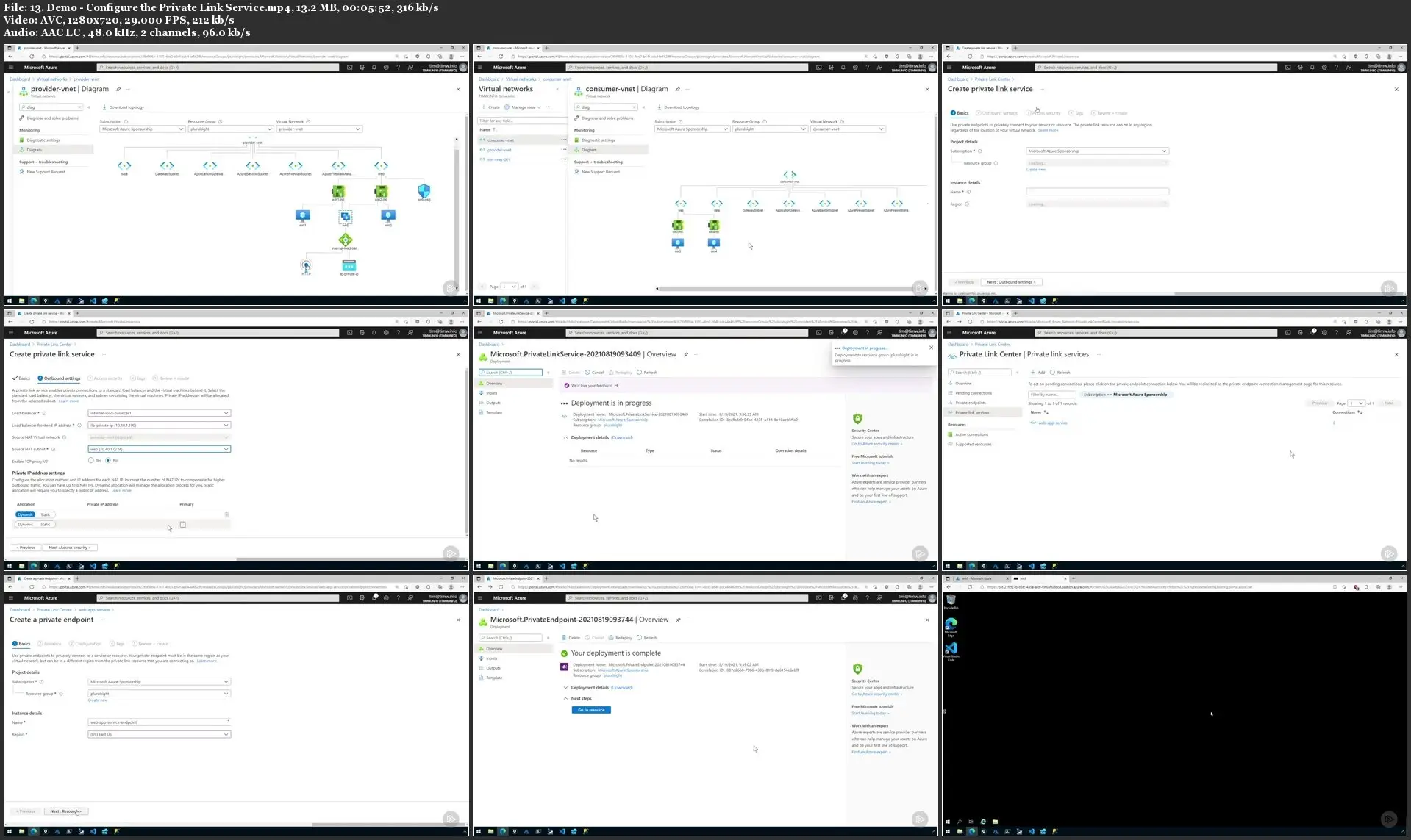Open Recycle Bin on the remote desktop frame

click(x=951, y=600)
